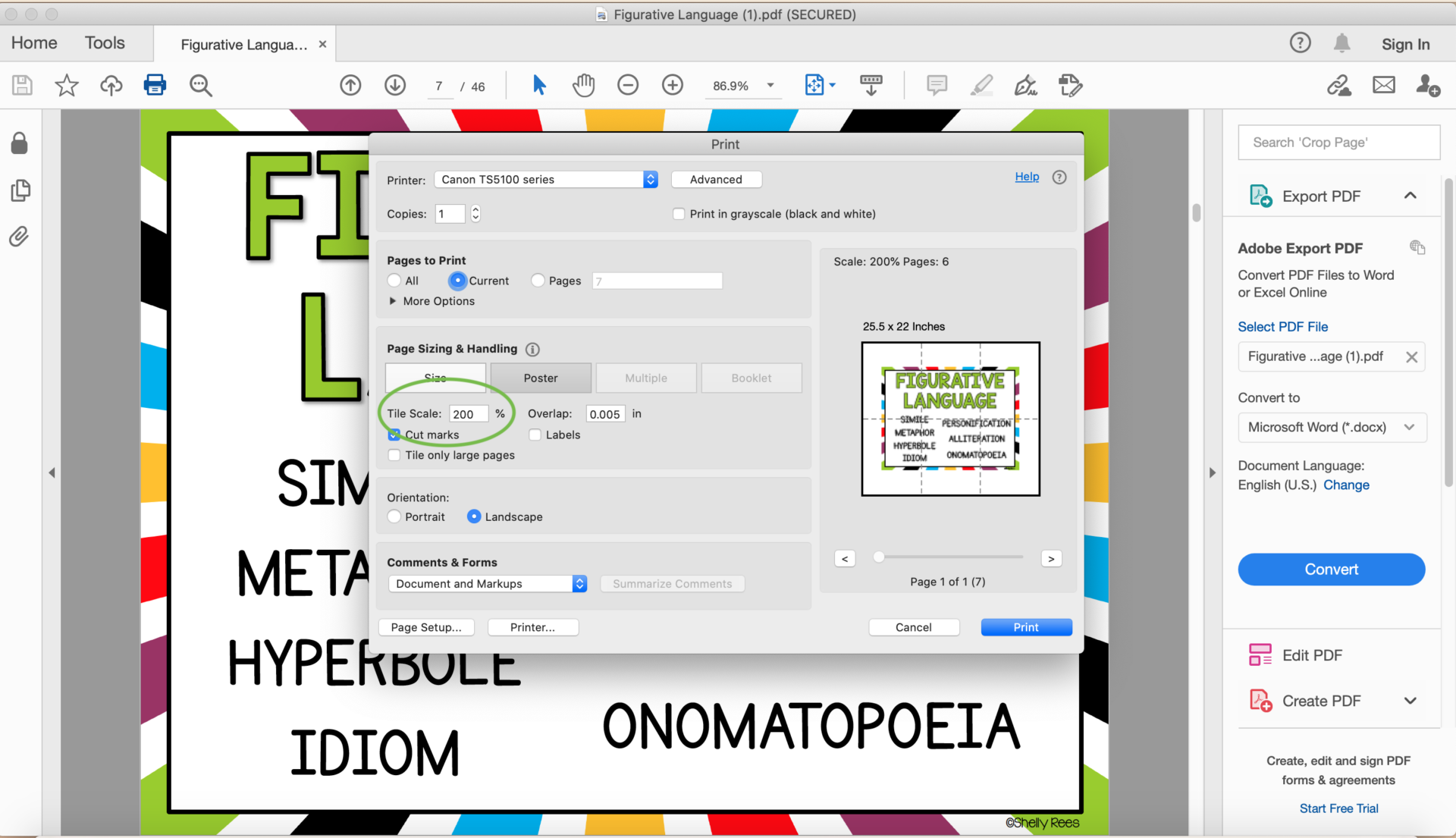Click the search icon in toolbar

coord(200,84)
